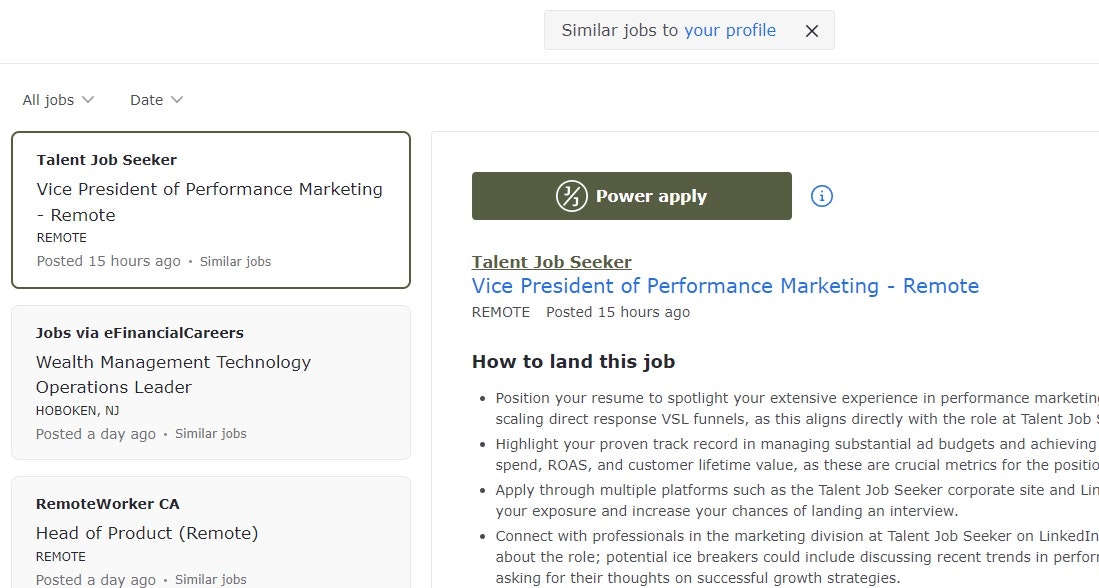Select the Vice President of Performance Marketing card
The height and width of the screenshot is (588, 1099).
point(210,202)
